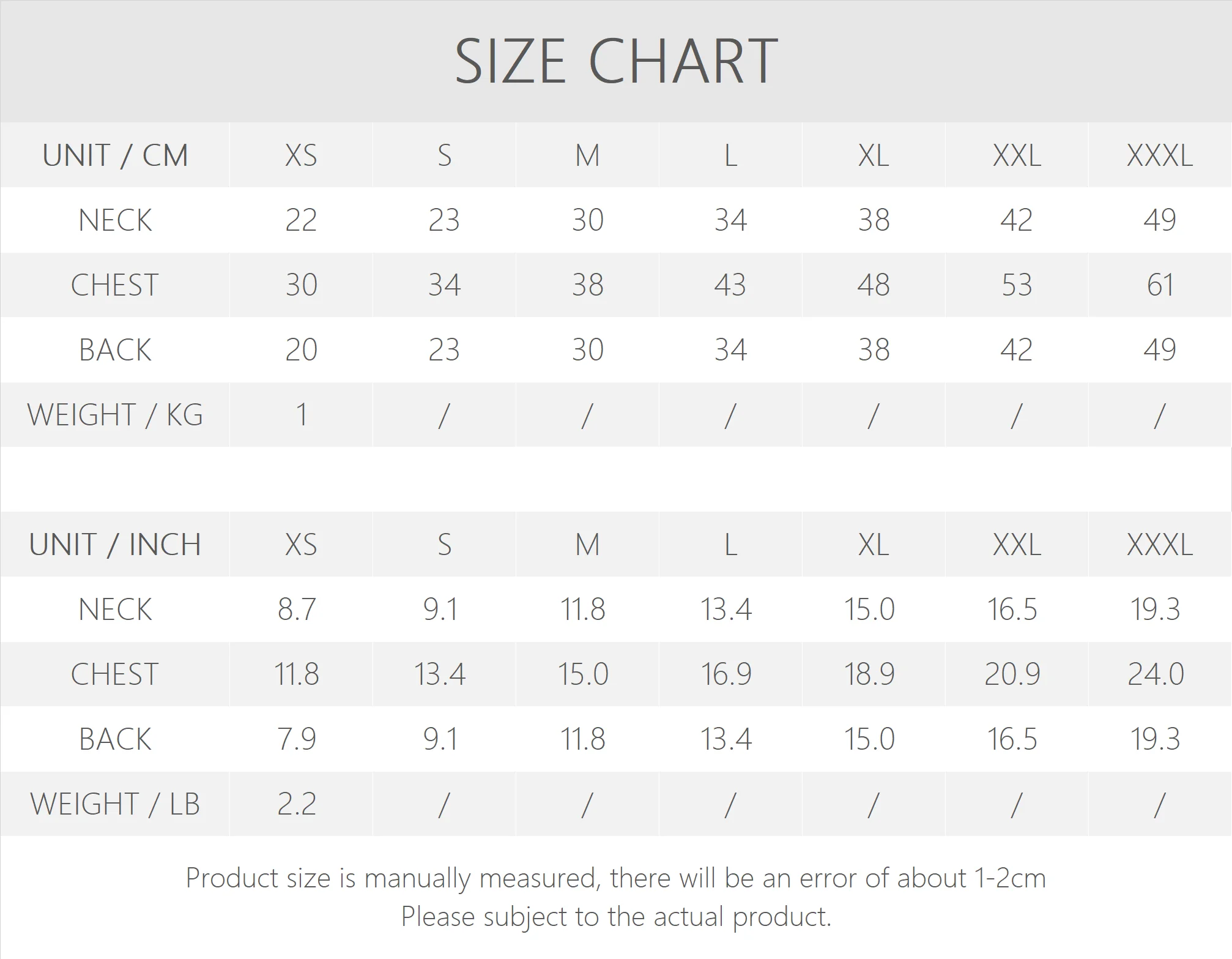This screenshot has width=1232, height=959.
Task: Click the L chest value 43
Action: [x=730, y=285]
